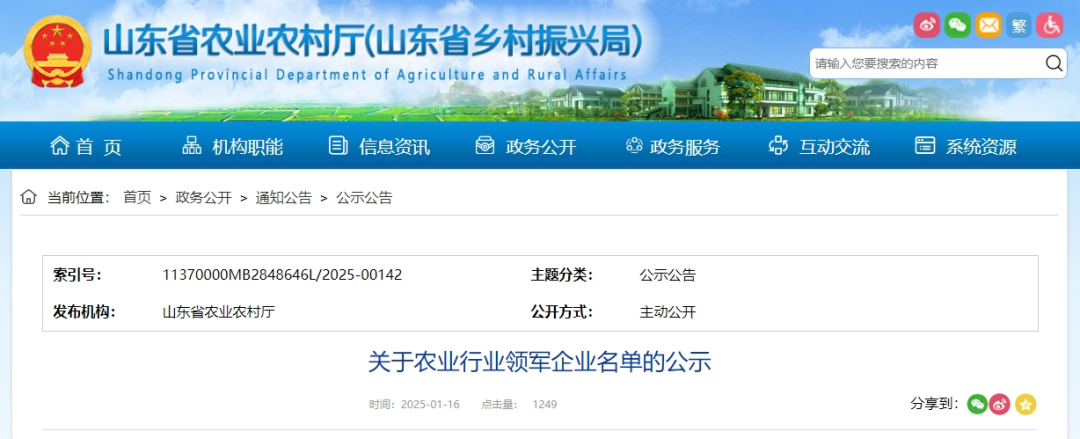Click the orange email envelope icon

click(988, 25)
